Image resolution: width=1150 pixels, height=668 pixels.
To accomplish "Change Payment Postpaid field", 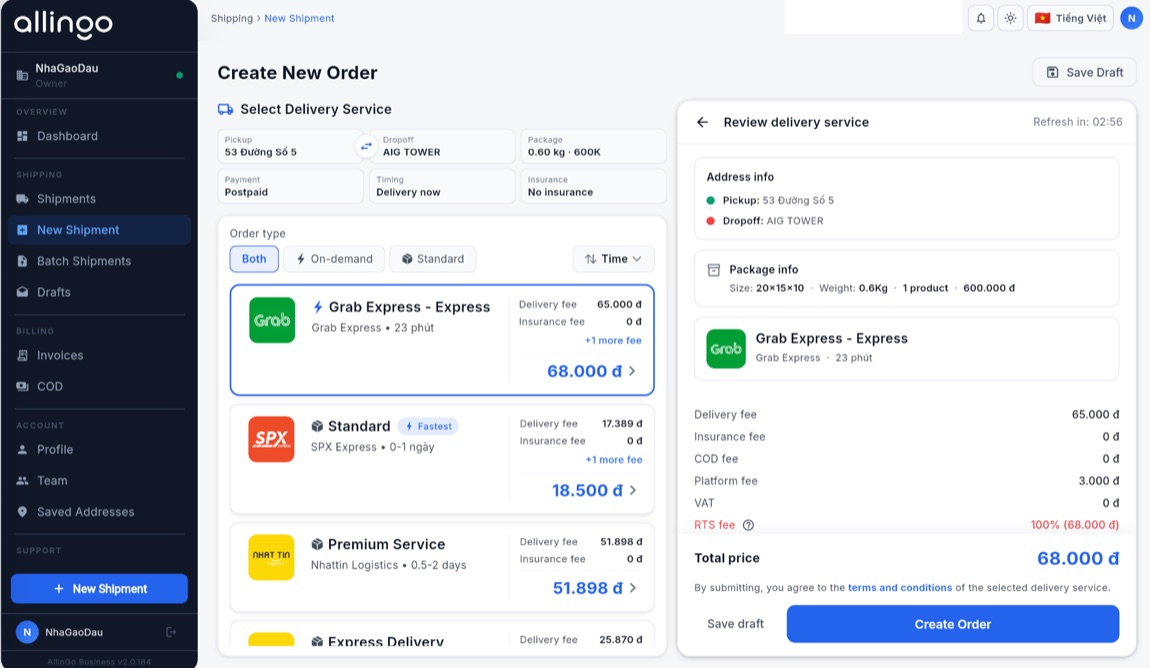I will tap(290, 186).
